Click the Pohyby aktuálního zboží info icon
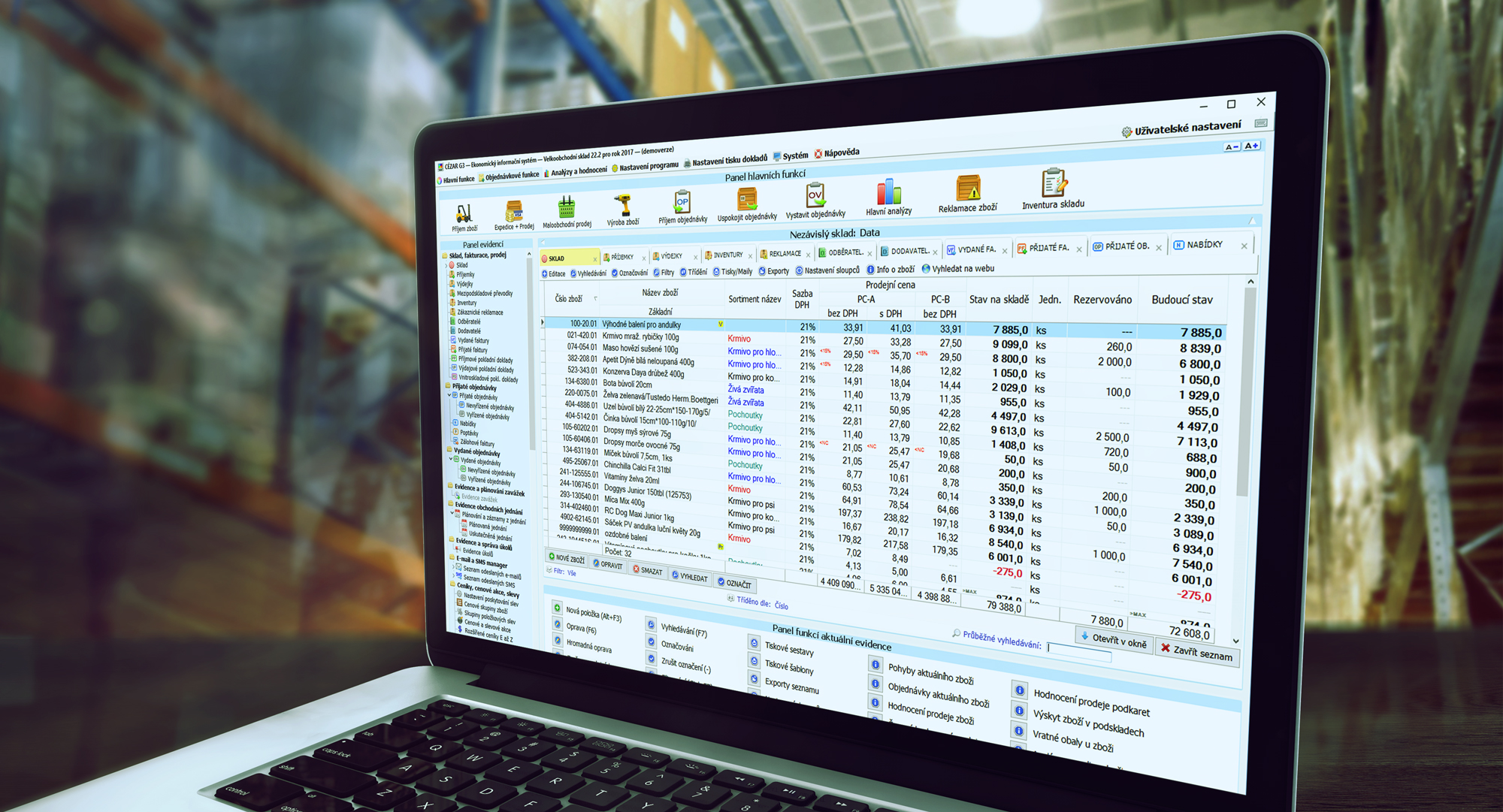This screenshot has width=1503, height=812. coord(875,664)
